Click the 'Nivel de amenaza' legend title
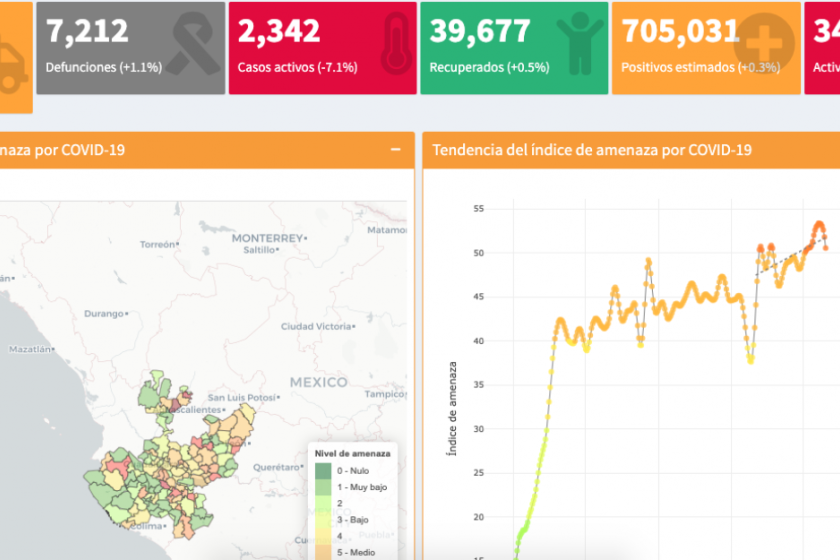 [352, 453]
